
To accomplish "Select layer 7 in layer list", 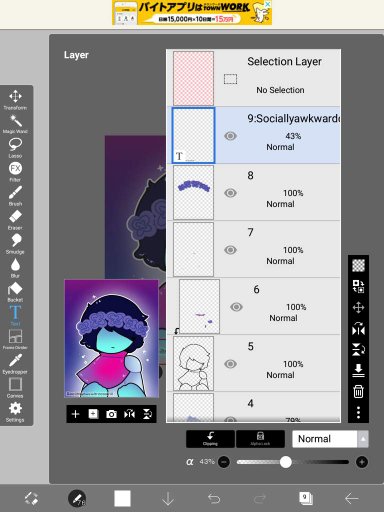I will click(253, 249).
